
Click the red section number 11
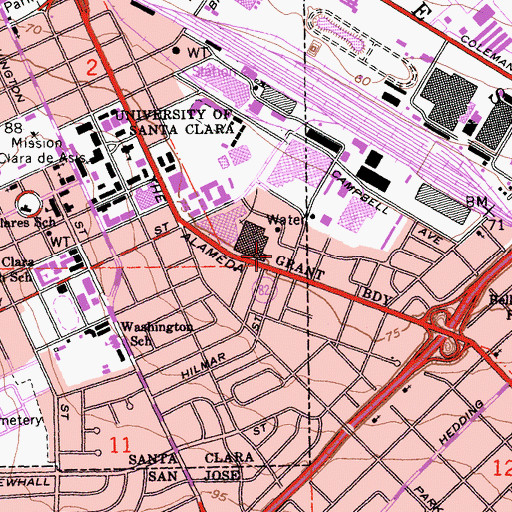[120, 445]
